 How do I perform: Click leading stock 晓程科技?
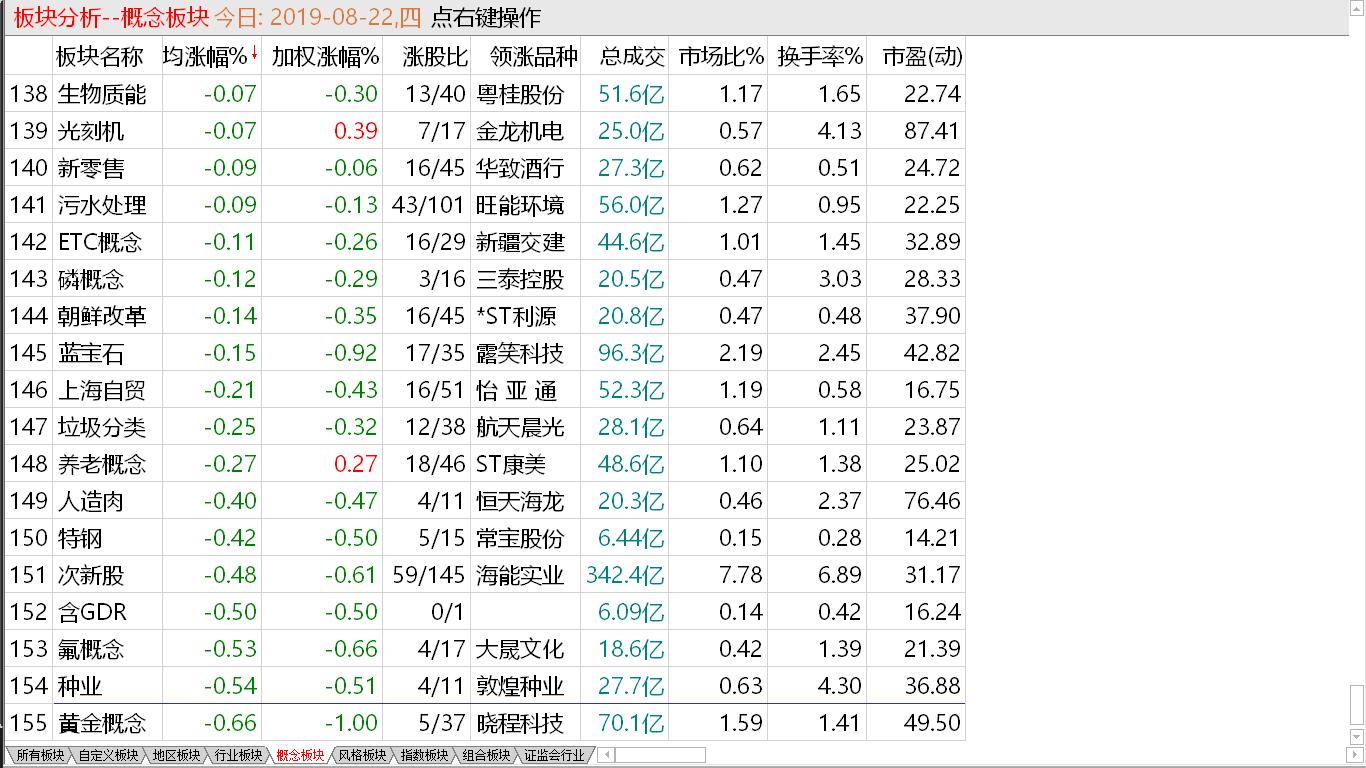(x=520, y=723)
